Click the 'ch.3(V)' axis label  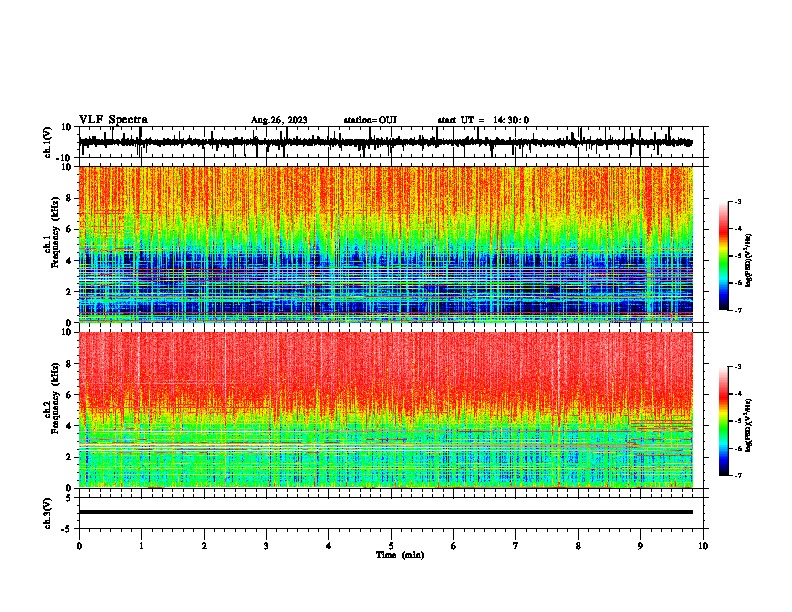pyautogui.click(x=48, y=514)
